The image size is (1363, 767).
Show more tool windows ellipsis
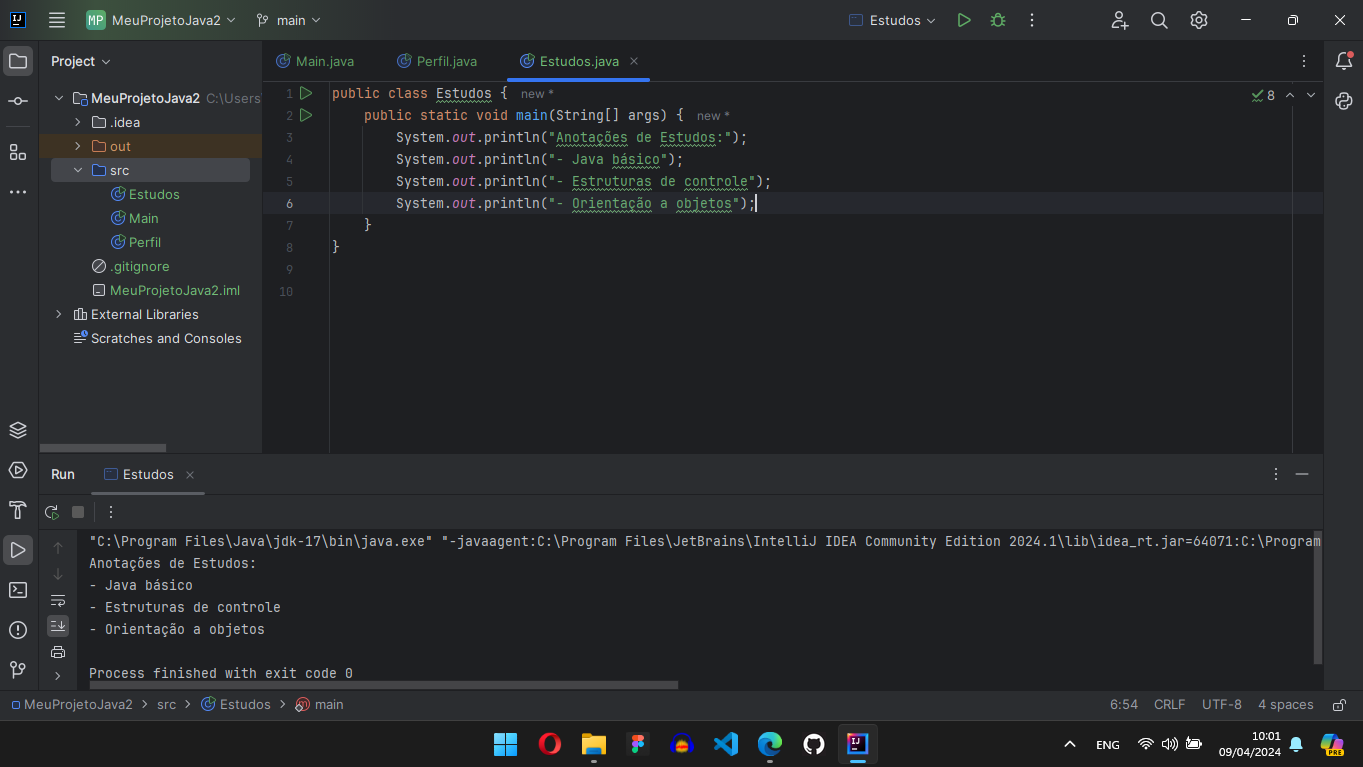[18, 191]
